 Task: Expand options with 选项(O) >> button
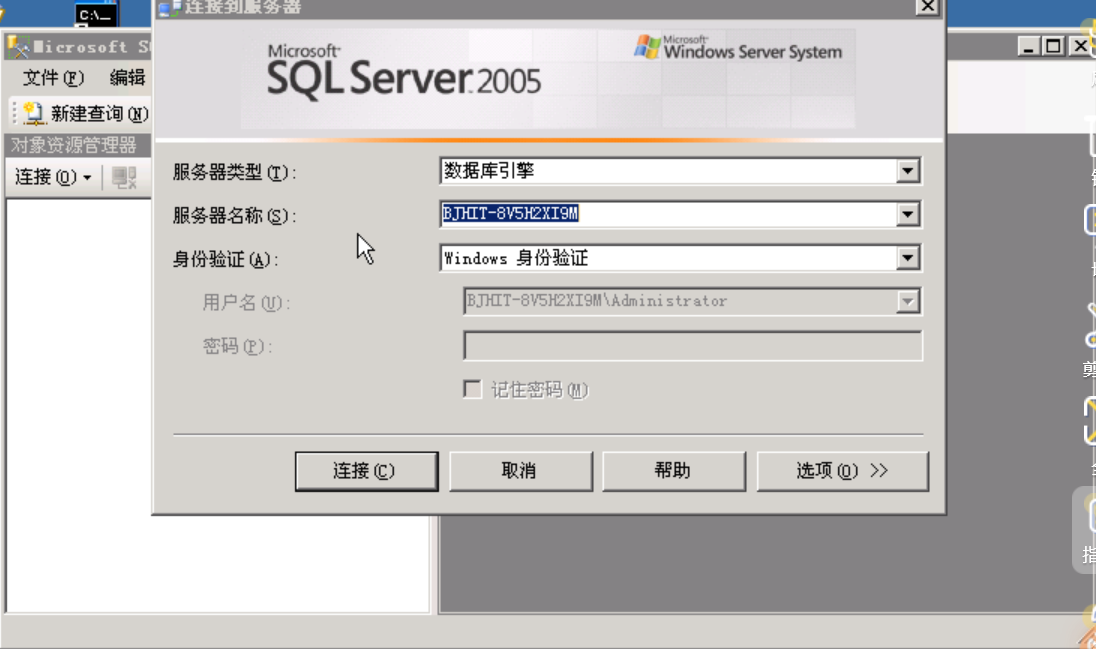(x=842, y=471)
